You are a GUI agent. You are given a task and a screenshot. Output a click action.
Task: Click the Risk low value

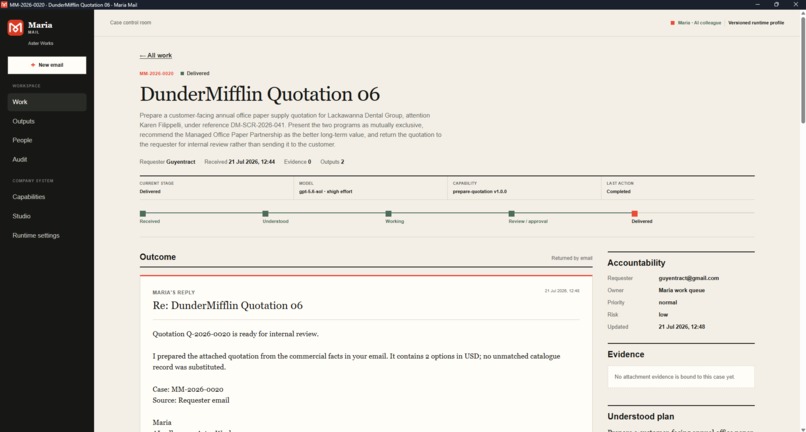(x=663, y=315)
